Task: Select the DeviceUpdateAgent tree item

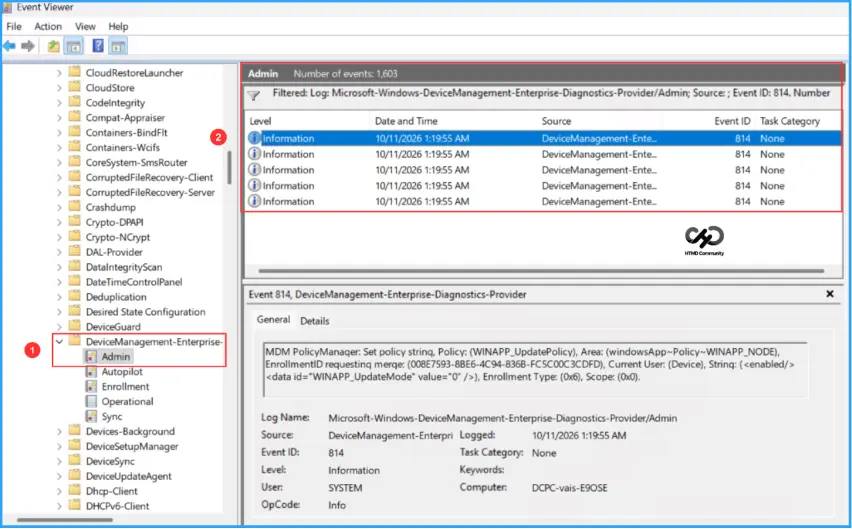Action: pyautogui.click(x=128, y=476)
